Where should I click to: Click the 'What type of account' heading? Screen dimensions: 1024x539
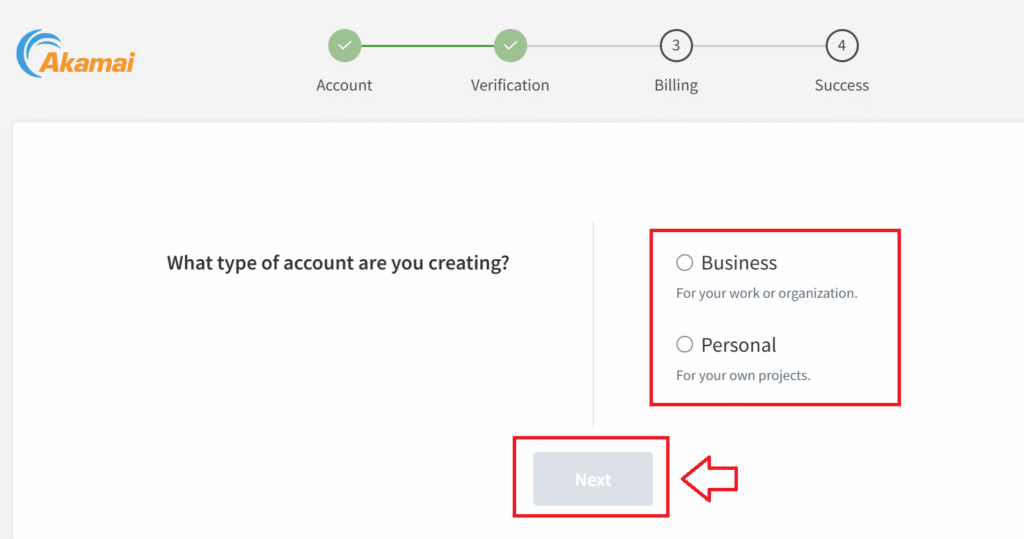click(x=338, y=263)
